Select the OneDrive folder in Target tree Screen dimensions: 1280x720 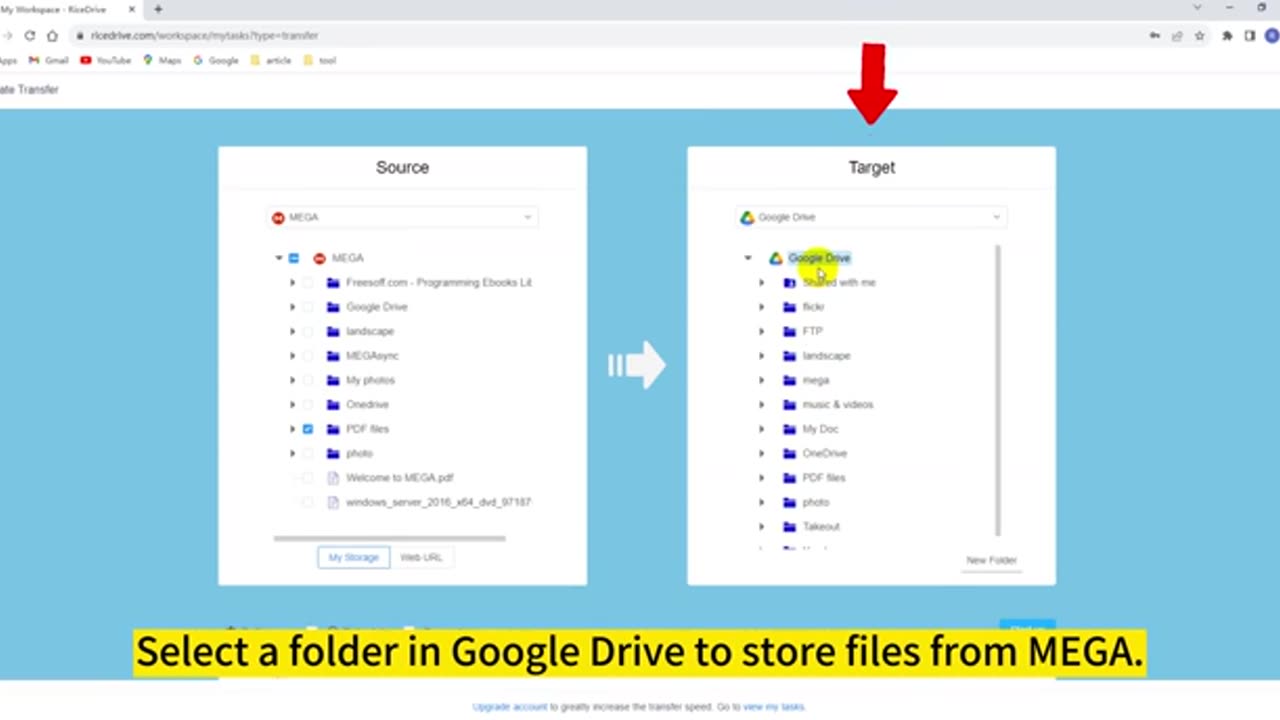pos(824,453)
